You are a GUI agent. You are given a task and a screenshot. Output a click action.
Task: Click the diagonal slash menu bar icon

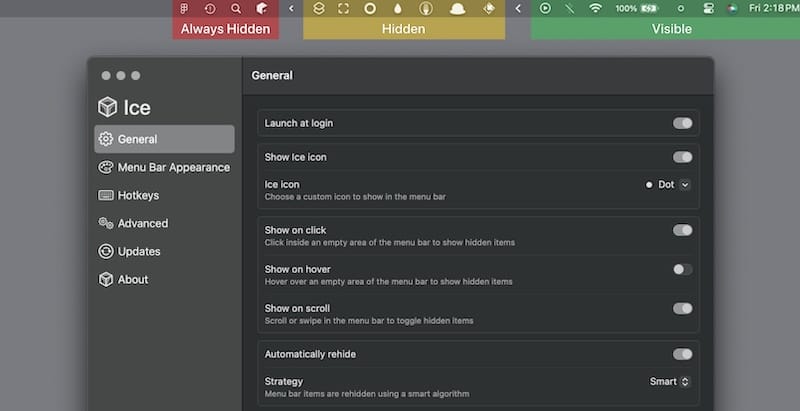coord(569,8)
